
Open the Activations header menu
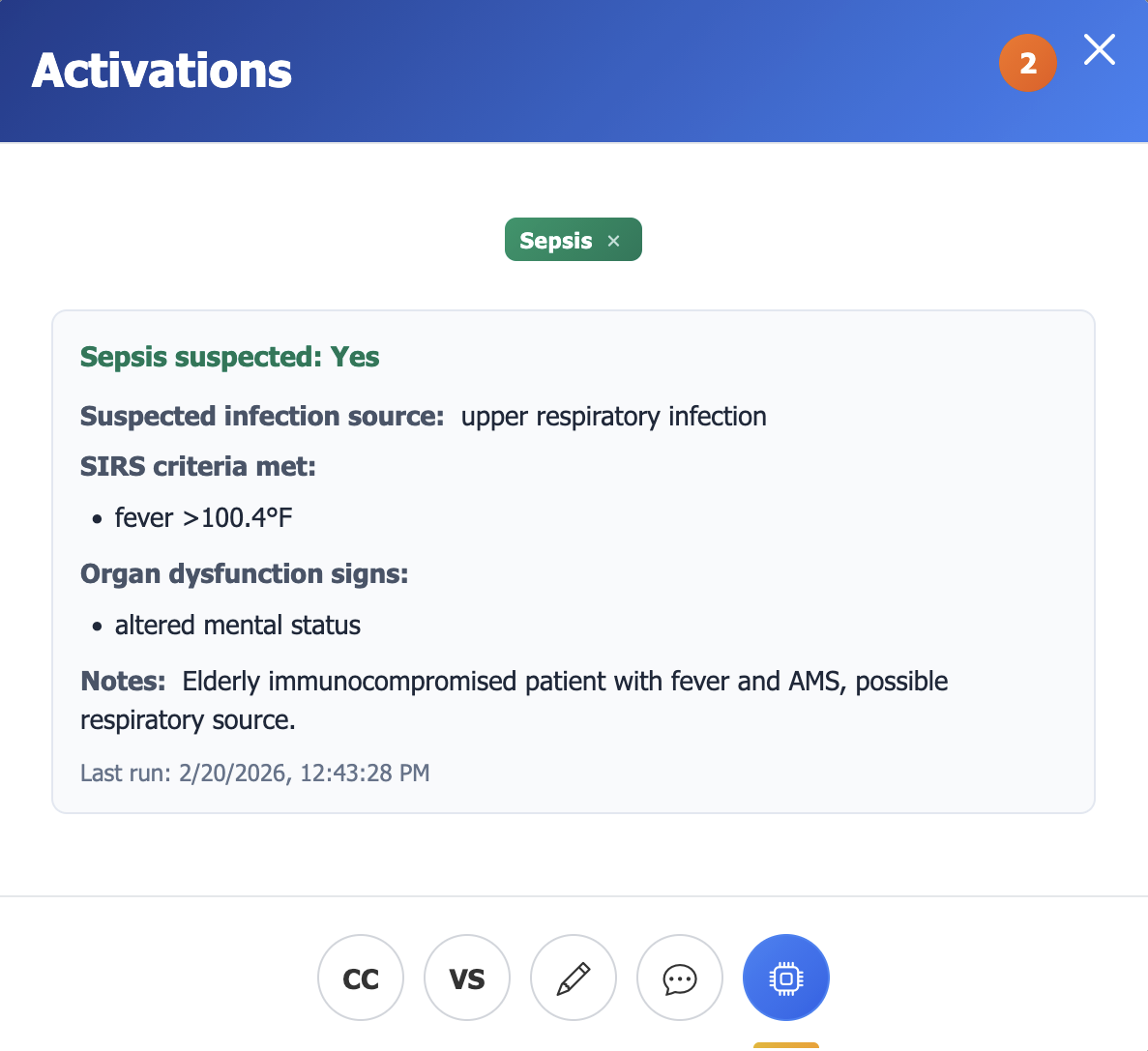161,70
